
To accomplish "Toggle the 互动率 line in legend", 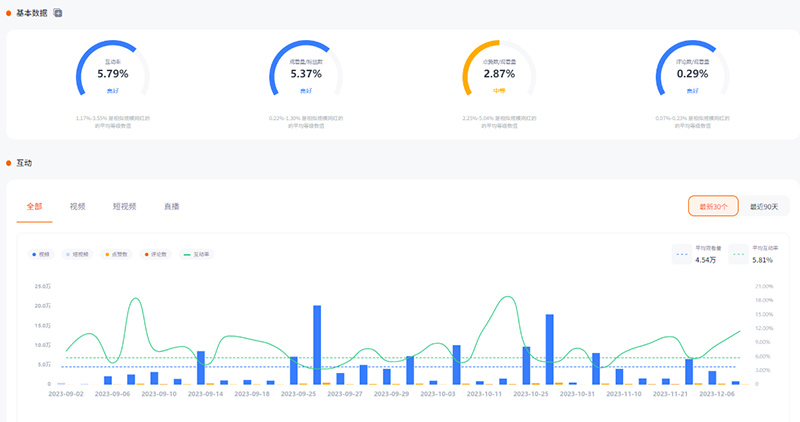I will point(193,254).
